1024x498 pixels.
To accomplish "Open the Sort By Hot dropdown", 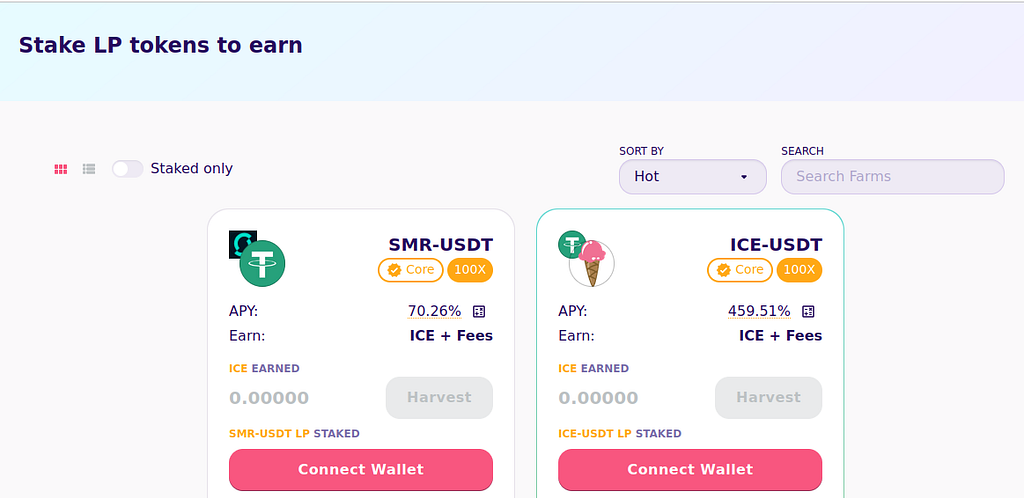I will [693, 177].
